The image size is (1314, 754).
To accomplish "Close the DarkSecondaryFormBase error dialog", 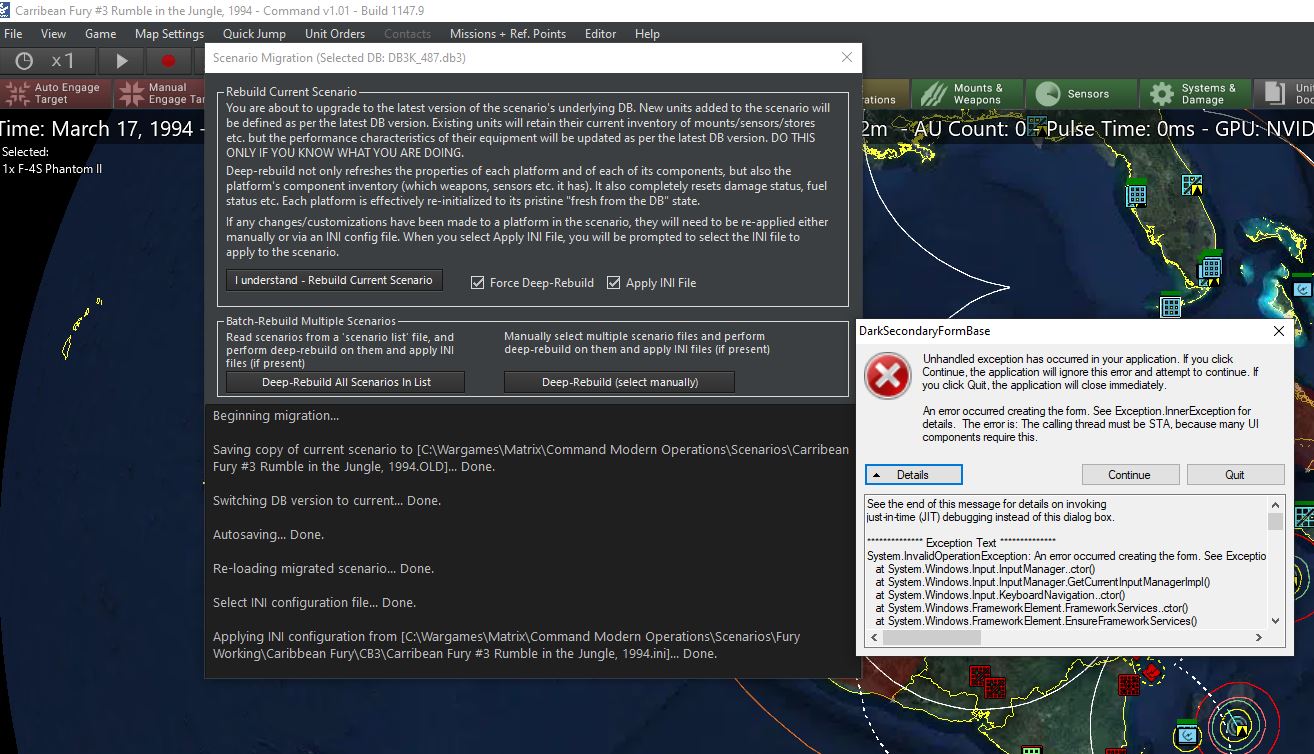I will point(1279,331).
